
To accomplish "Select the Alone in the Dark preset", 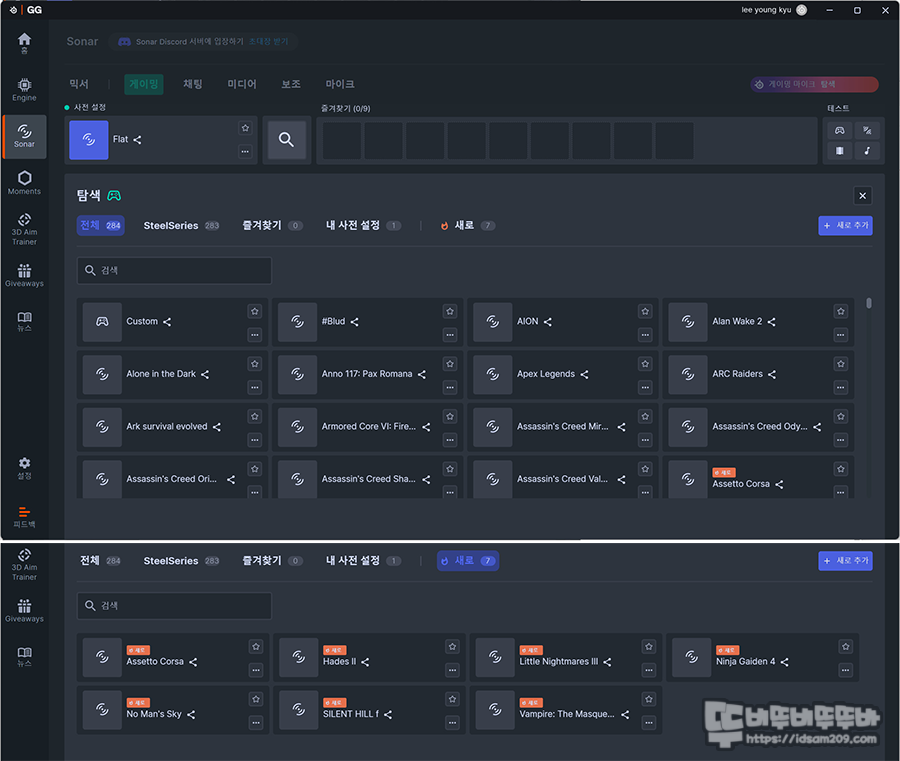I will (x=172, y=374).
